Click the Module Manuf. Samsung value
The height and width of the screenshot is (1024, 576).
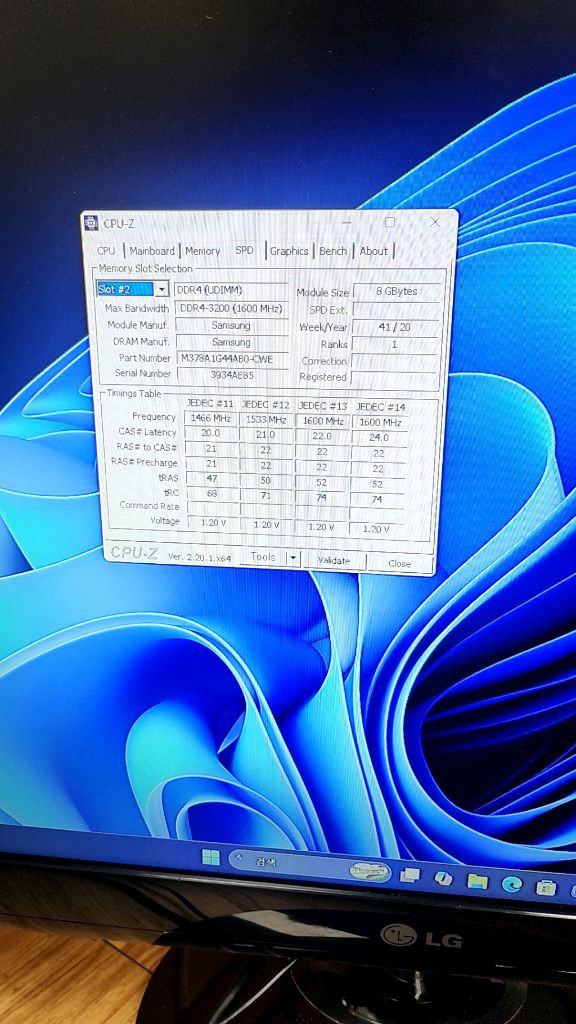[231, 325]
